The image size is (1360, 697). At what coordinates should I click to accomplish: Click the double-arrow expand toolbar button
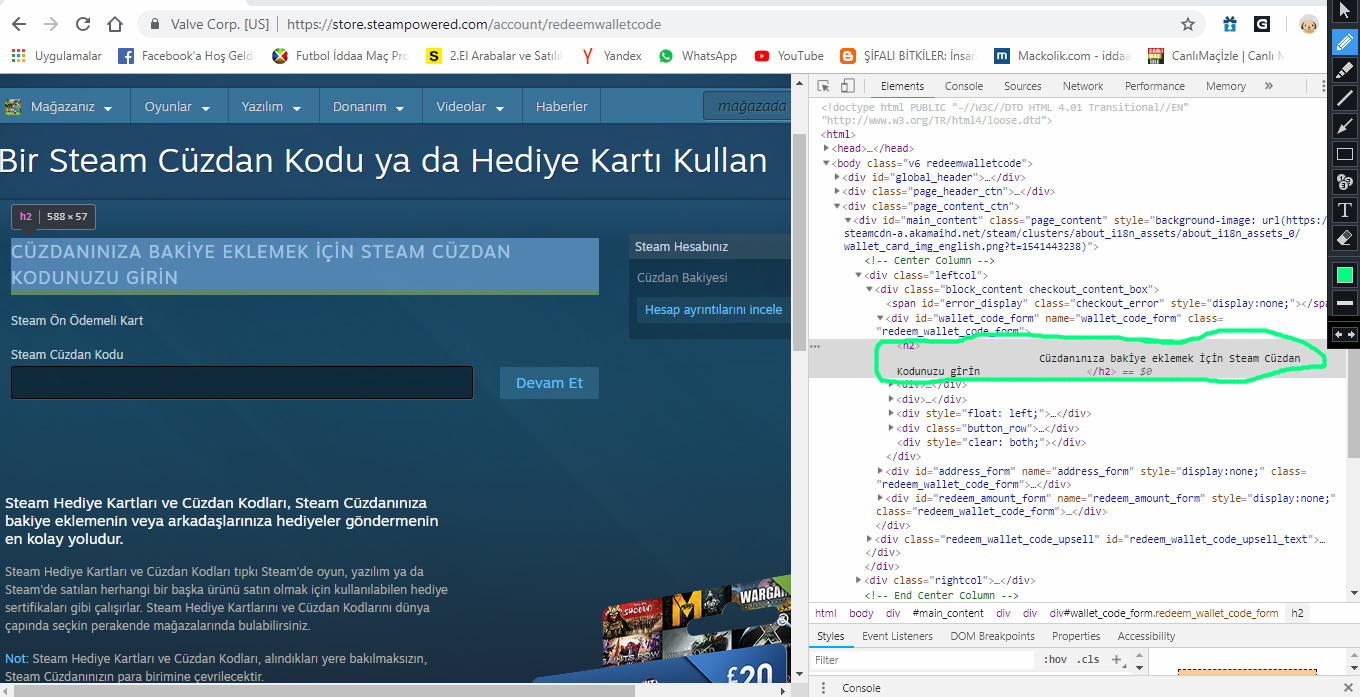click(x=1345, y=335)
